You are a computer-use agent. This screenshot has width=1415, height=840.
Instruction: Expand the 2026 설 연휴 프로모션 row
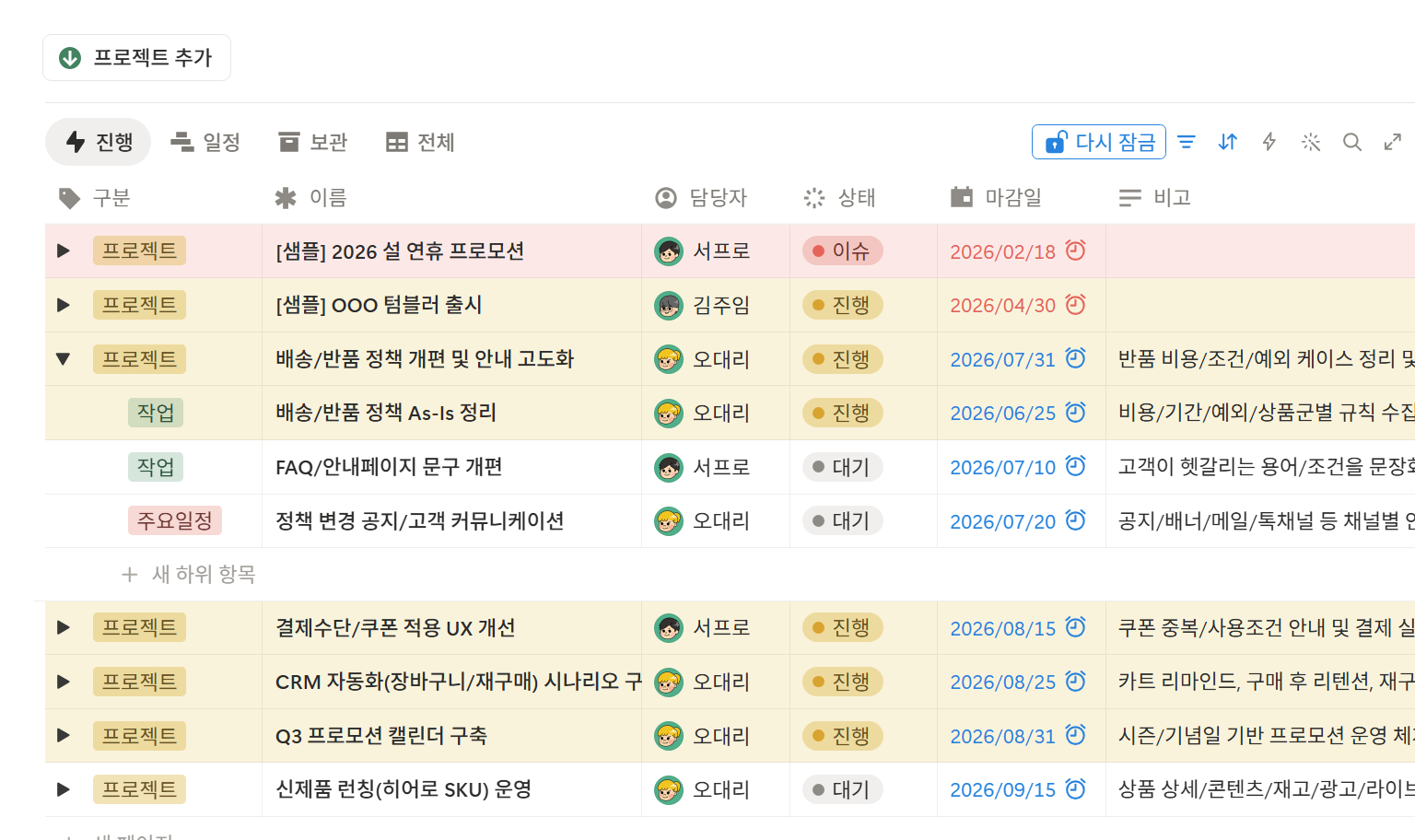point(63,251)
